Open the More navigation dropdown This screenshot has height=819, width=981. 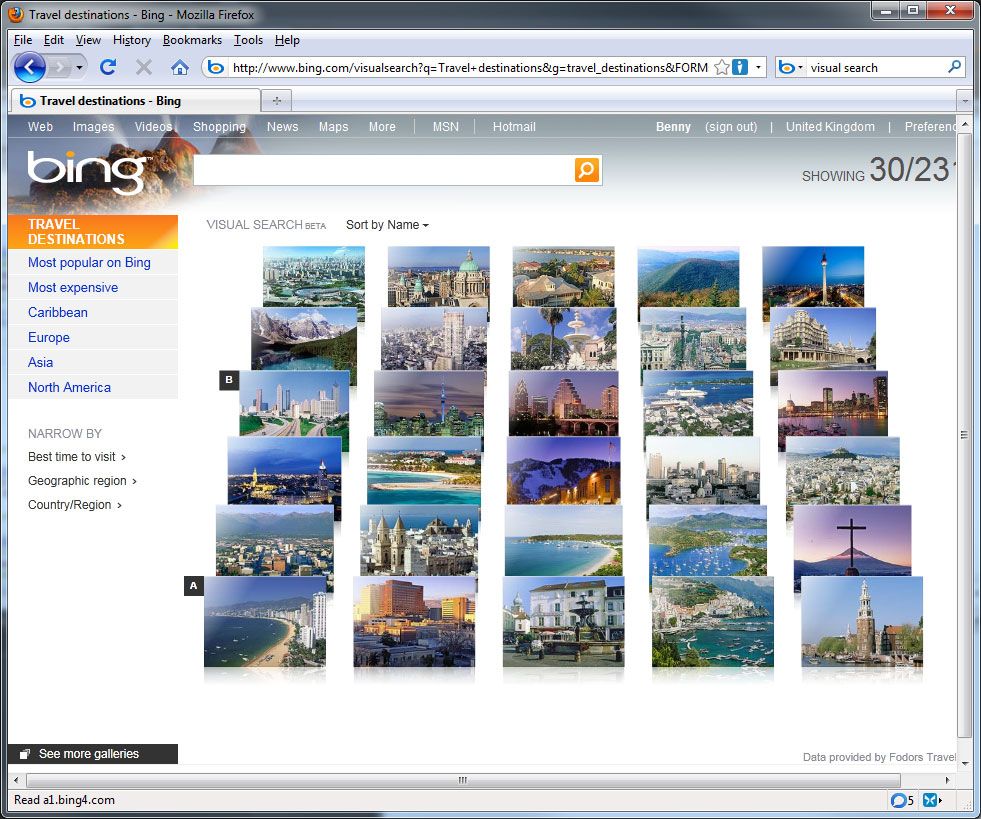coord(383,127)
